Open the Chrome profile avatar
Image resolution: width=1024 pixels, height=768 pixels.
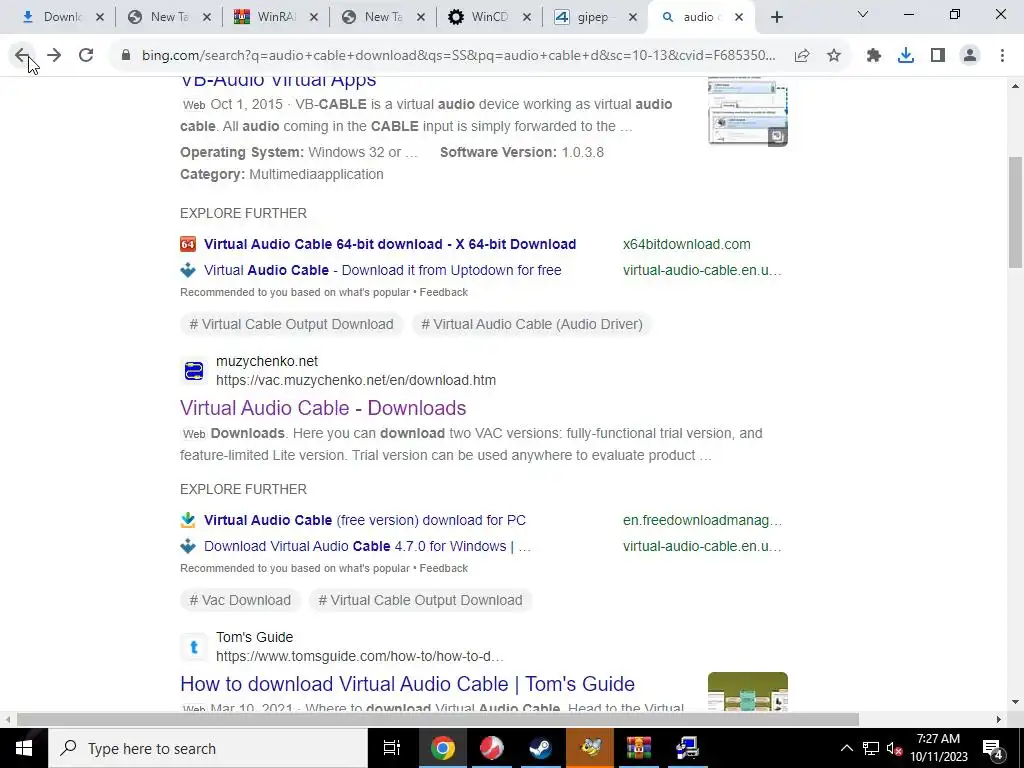coord(970,56)
